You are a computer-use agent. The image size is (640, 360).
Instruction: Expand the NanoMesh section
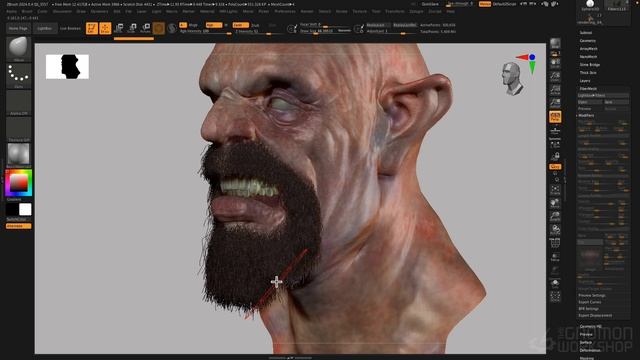pos(588,57)
